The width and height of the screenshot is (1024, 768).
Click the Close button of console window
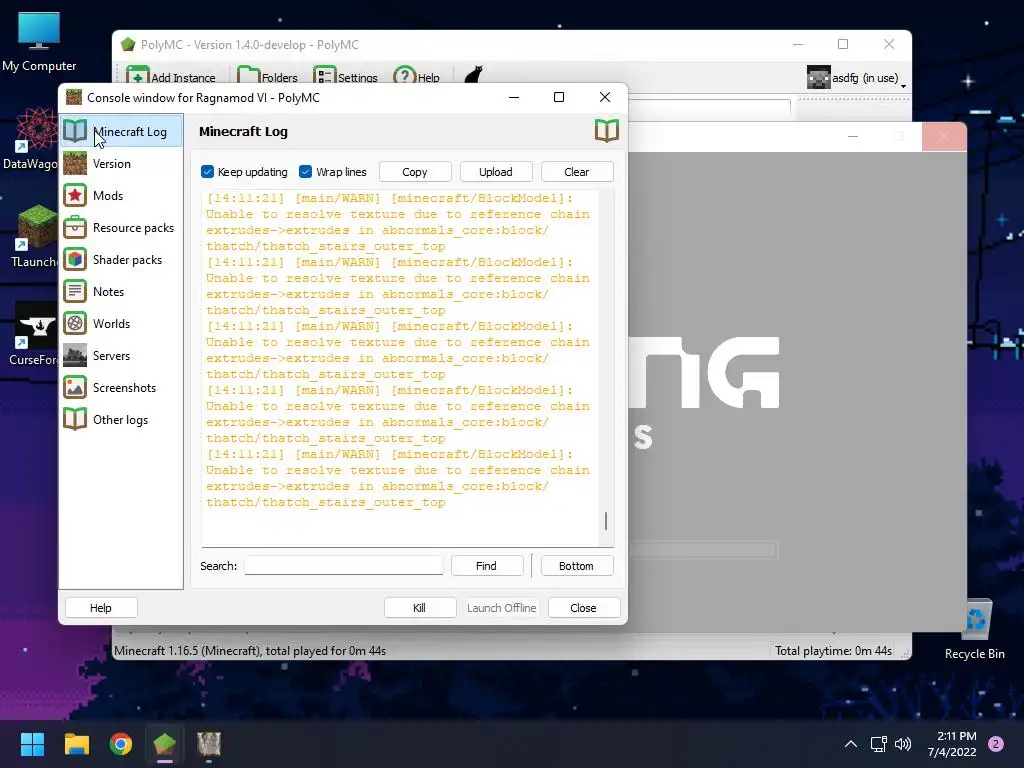(x=583, y=608)
